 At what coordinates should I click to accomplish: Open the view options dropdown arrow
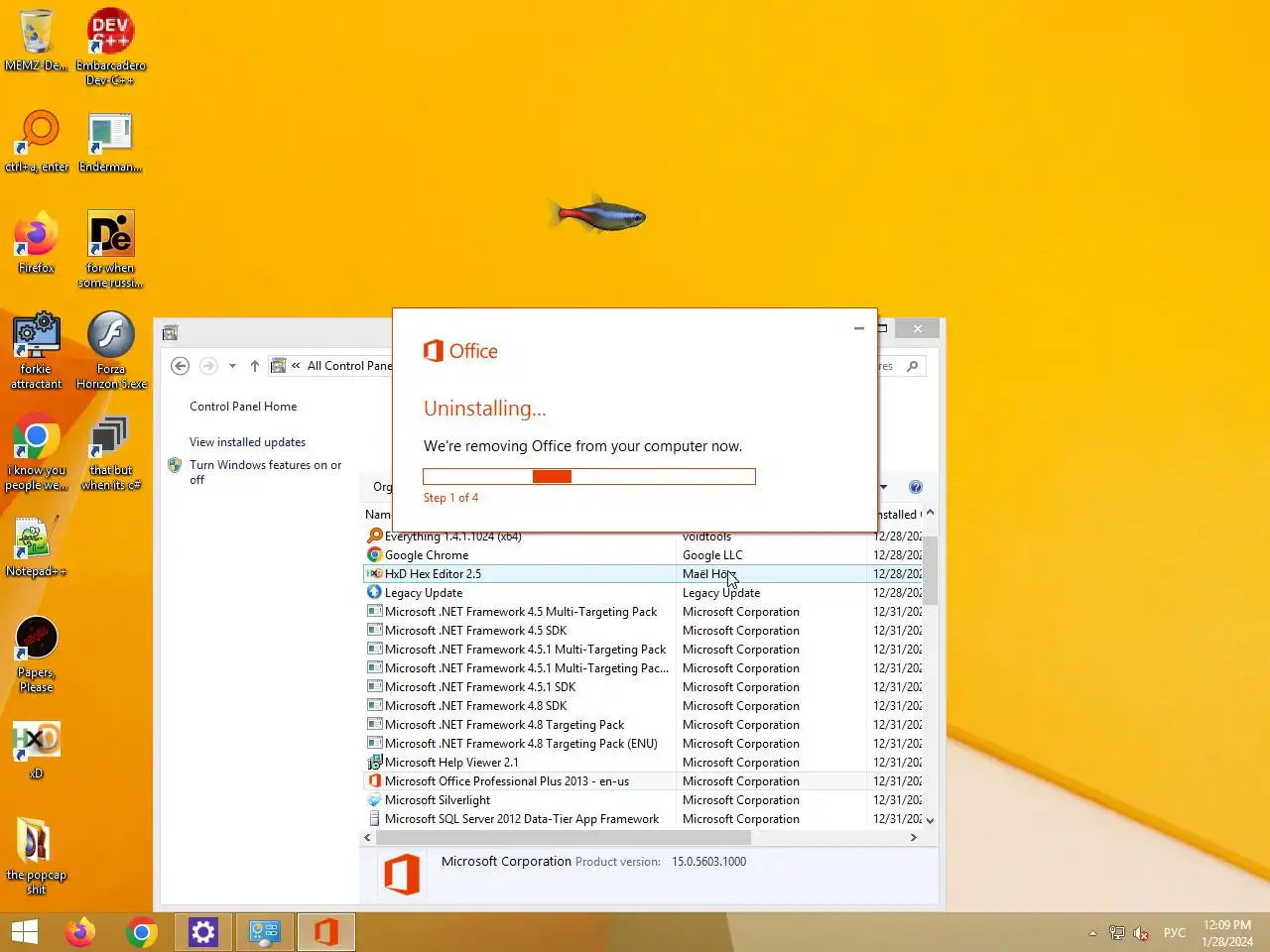pos(883,487)
